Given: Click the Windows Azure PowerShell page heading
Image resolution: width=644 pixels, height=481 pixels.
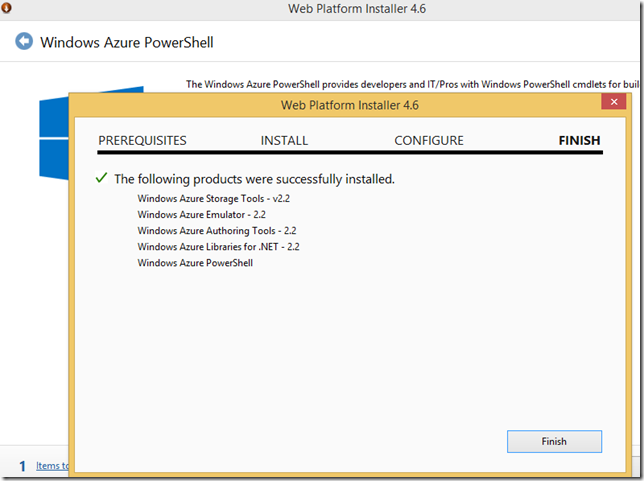Looking at the screenshot, I should coord(126,42).
